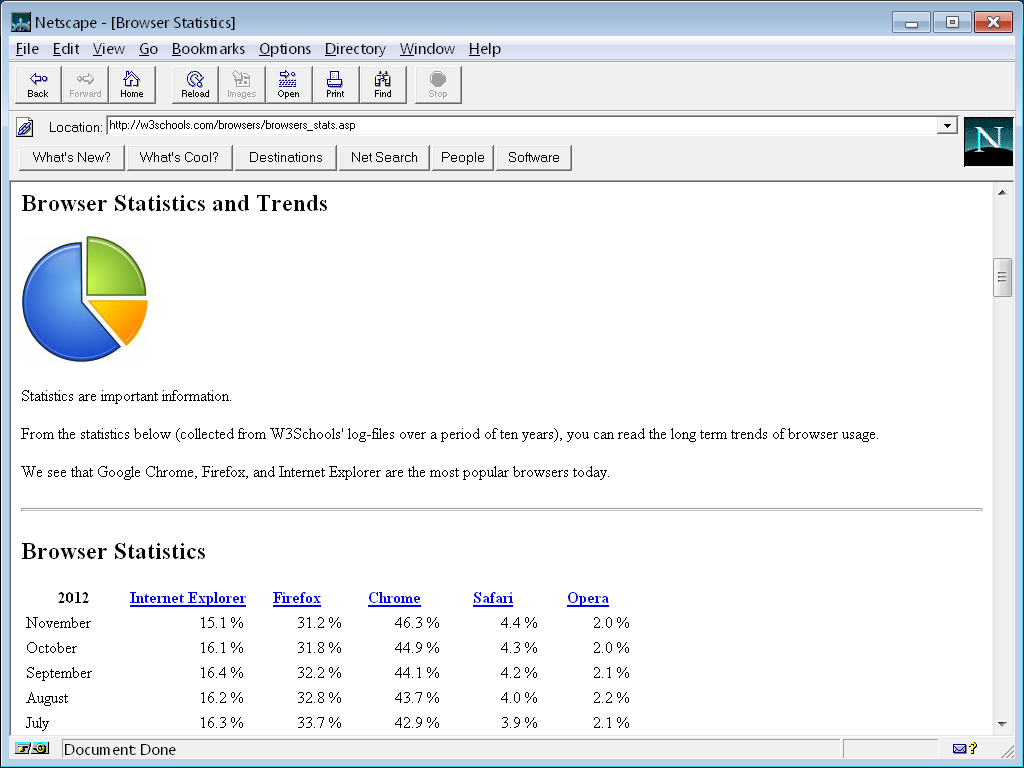
Task: Click the location bookmark drag icon
Action: (x=26, y=127)
